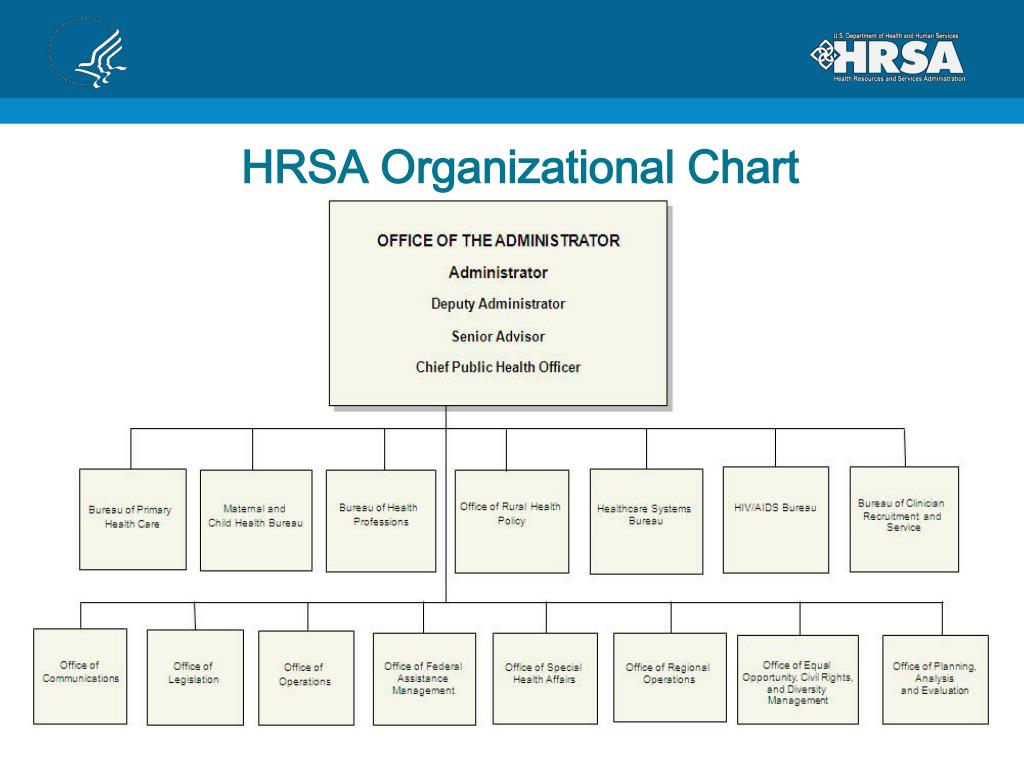1024x768 pixels.
Task: Click Office of Equal Opportunity, Civil Rights box
Action: (x=798, y=680)
